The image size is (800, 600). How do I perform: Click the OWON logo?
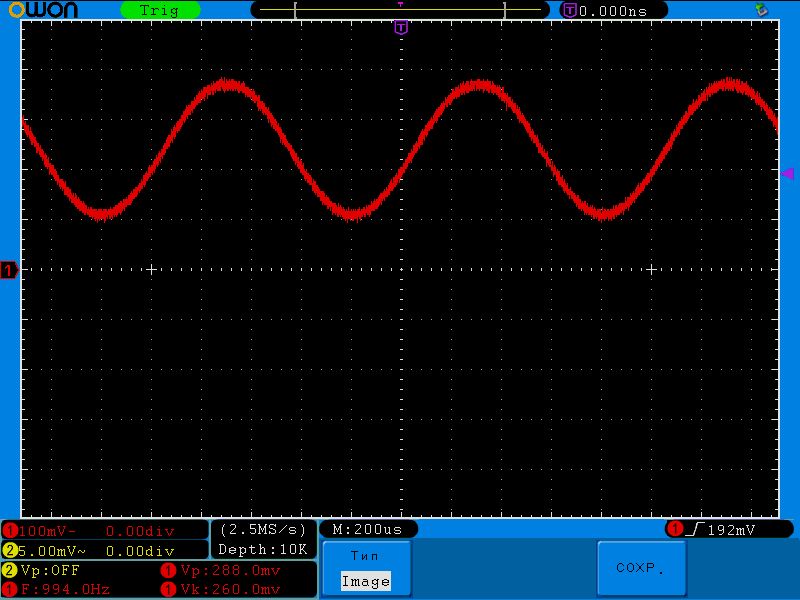(x=43, y=10)
